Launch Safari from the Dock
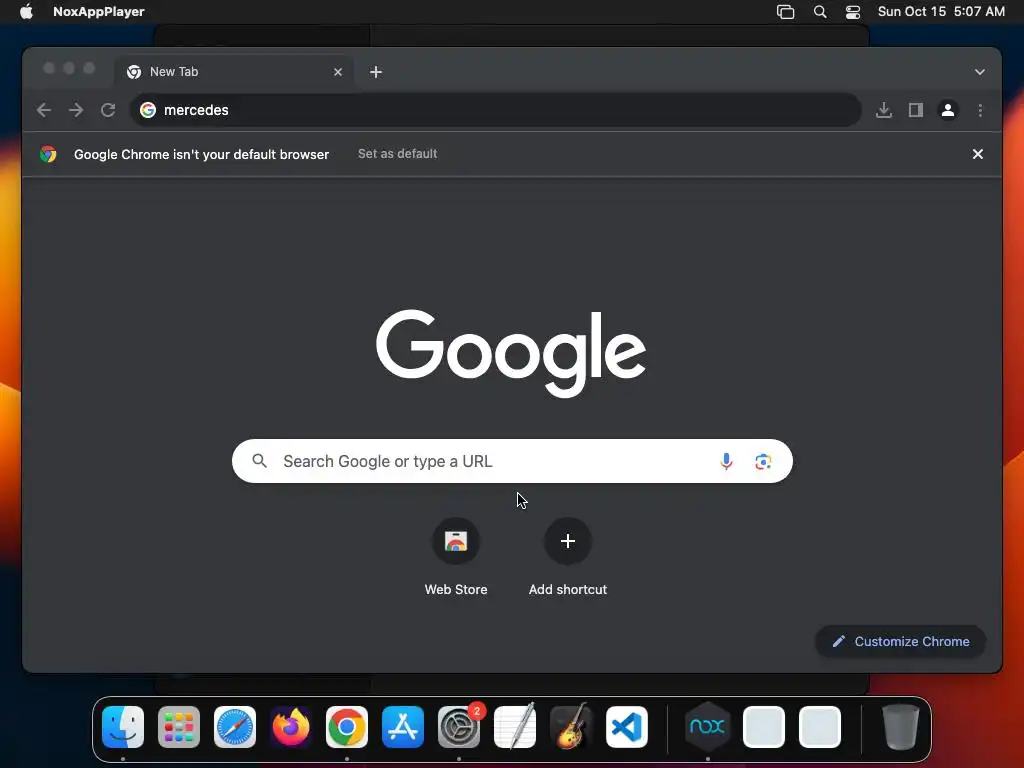The width and height of the screenshot is (1024, 768). [234, 727]
